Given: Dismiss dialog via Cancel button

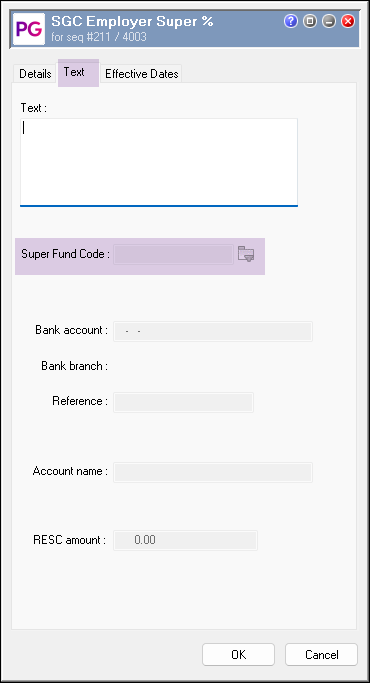Looking at the screenshot, I should coord(322,655).
